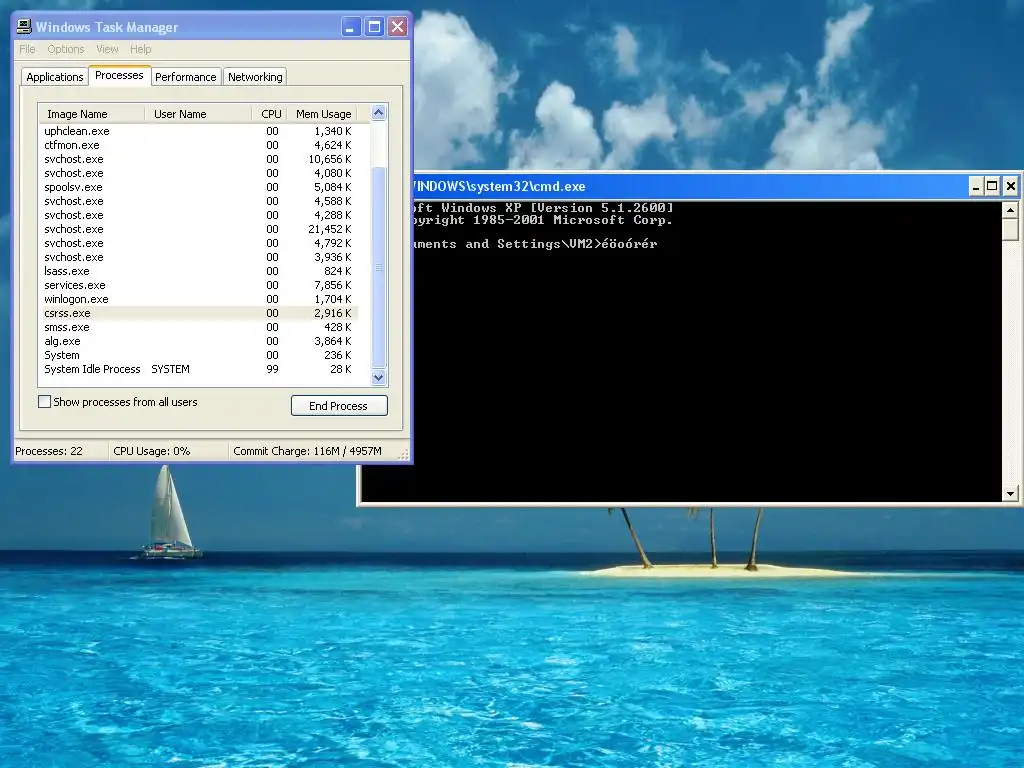The width and height of the screenshot is (1024, 768).
Task: Sort by Mem Usage column header
Action: [x=323, y=114]
